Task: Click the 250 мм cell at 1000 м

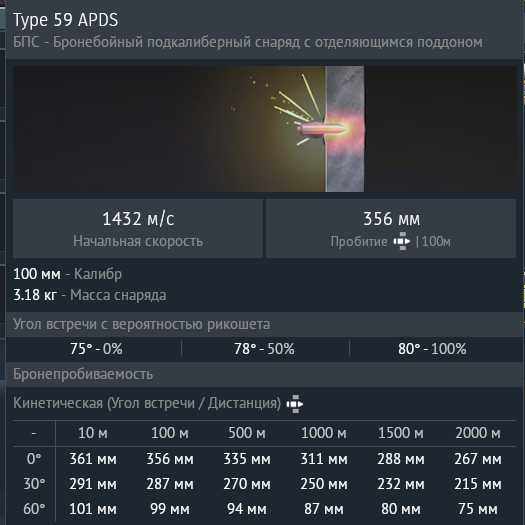Action: (324, 484)
